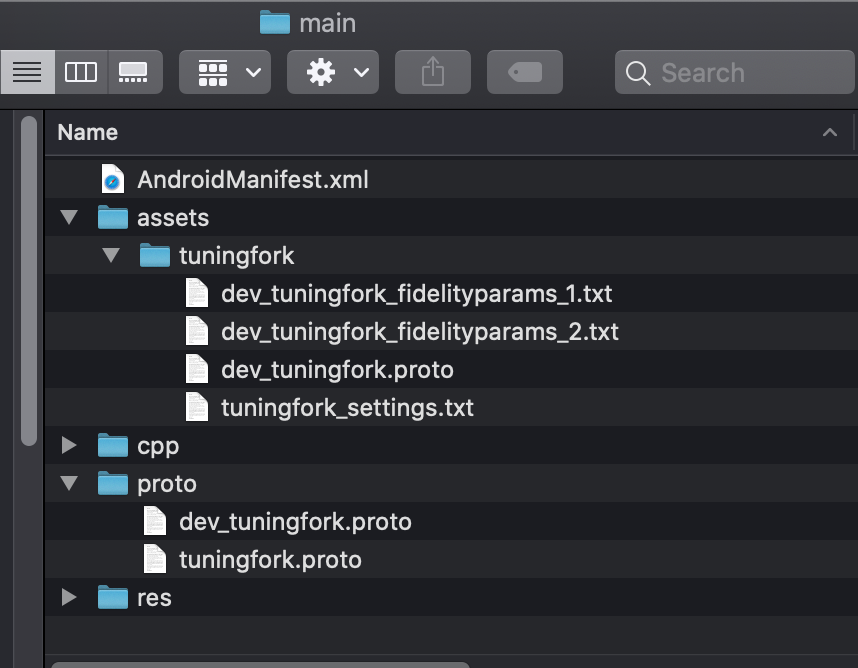Select the tuningfork_settings.txt file icon
858x668 pixels.
point(197,408)
